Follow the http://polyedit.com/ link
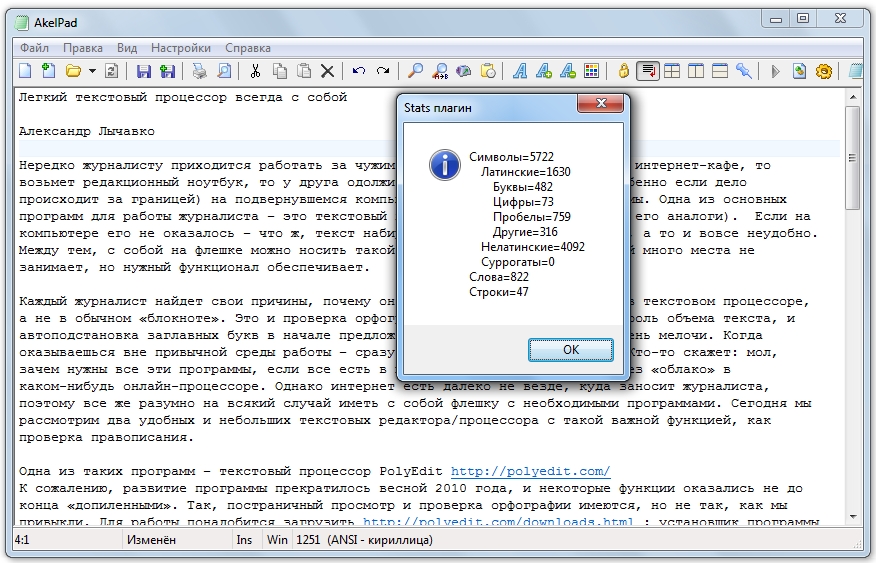876x563 pixels. pyautogui.click(x=530, y=471)
